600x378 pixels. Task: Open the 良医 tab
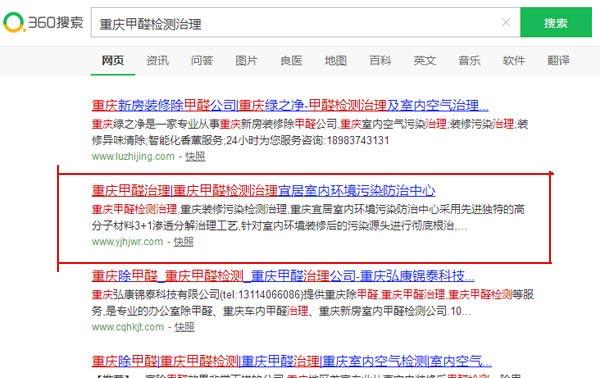click(291, 60)
